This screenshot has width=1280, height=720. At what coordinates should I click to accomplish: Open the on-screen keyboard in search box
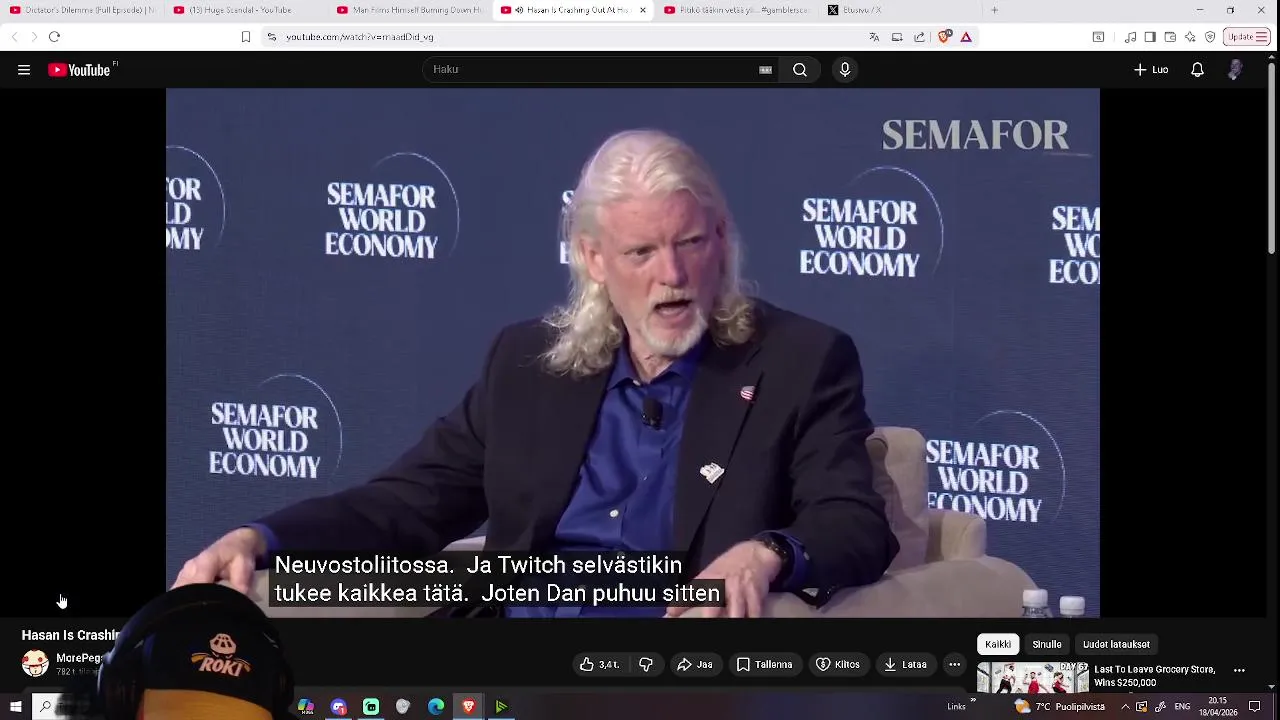765,70
